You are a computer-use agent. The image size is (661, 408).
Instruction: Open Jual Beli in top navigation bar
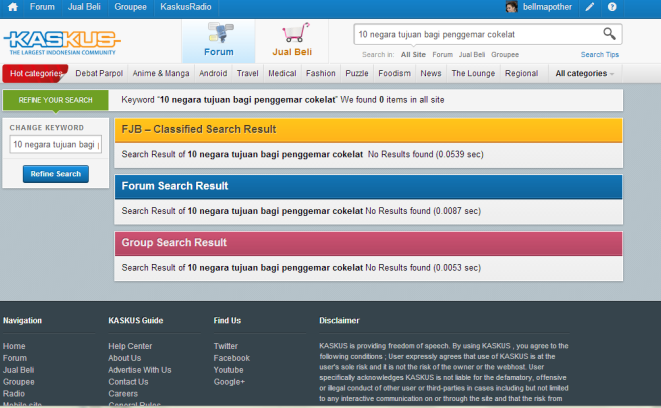pos(84,7)
